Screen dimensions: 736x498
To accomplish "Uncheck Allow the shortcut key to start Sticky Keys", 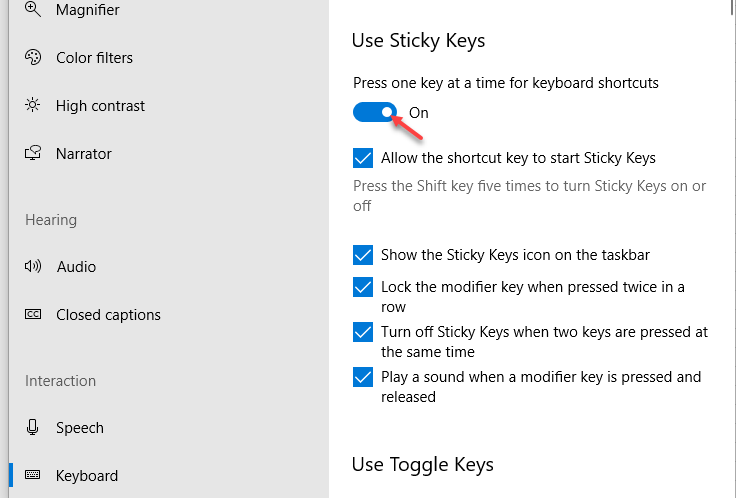I will [x=363, y=158].
